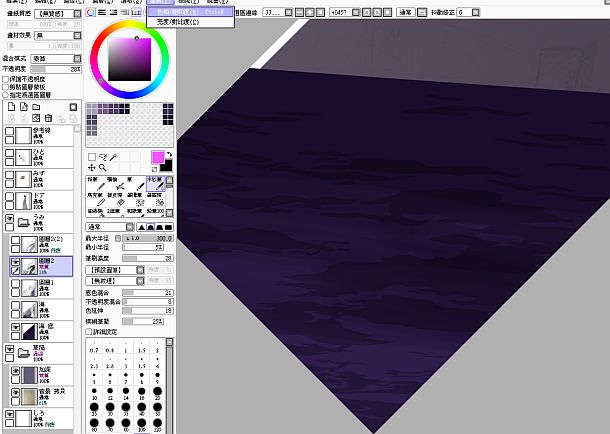Choose Brightness/Contrast menu entry
Image resolution: width=610 pixels, height=434 pixels.
coord(191,22)
